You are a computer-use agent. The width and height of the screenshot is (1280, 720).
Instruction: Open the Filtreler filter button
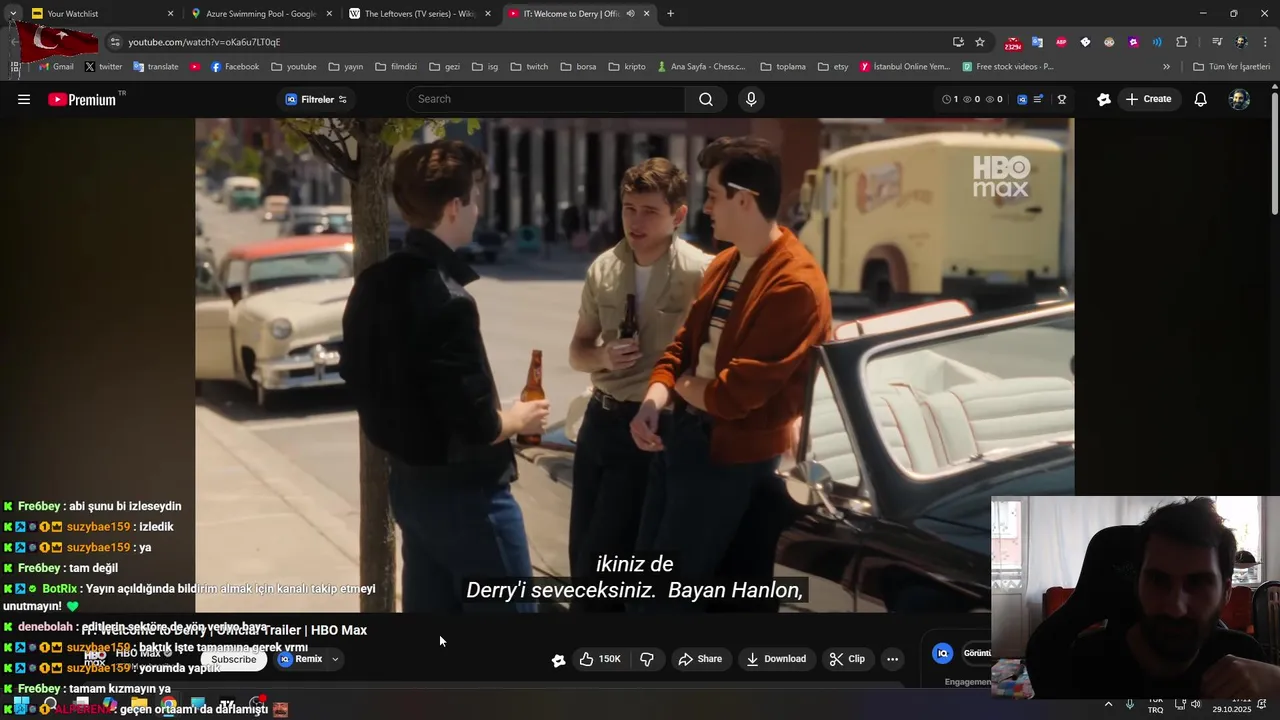tap(316, 99)
